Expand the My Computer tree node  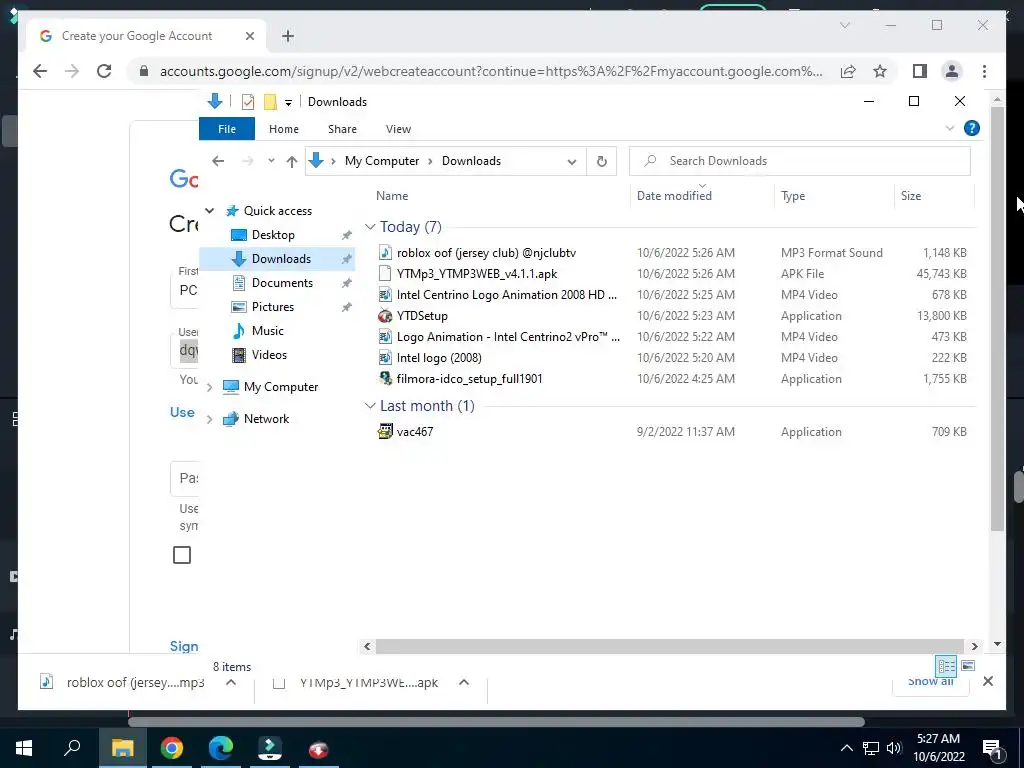tap(210, 387)
